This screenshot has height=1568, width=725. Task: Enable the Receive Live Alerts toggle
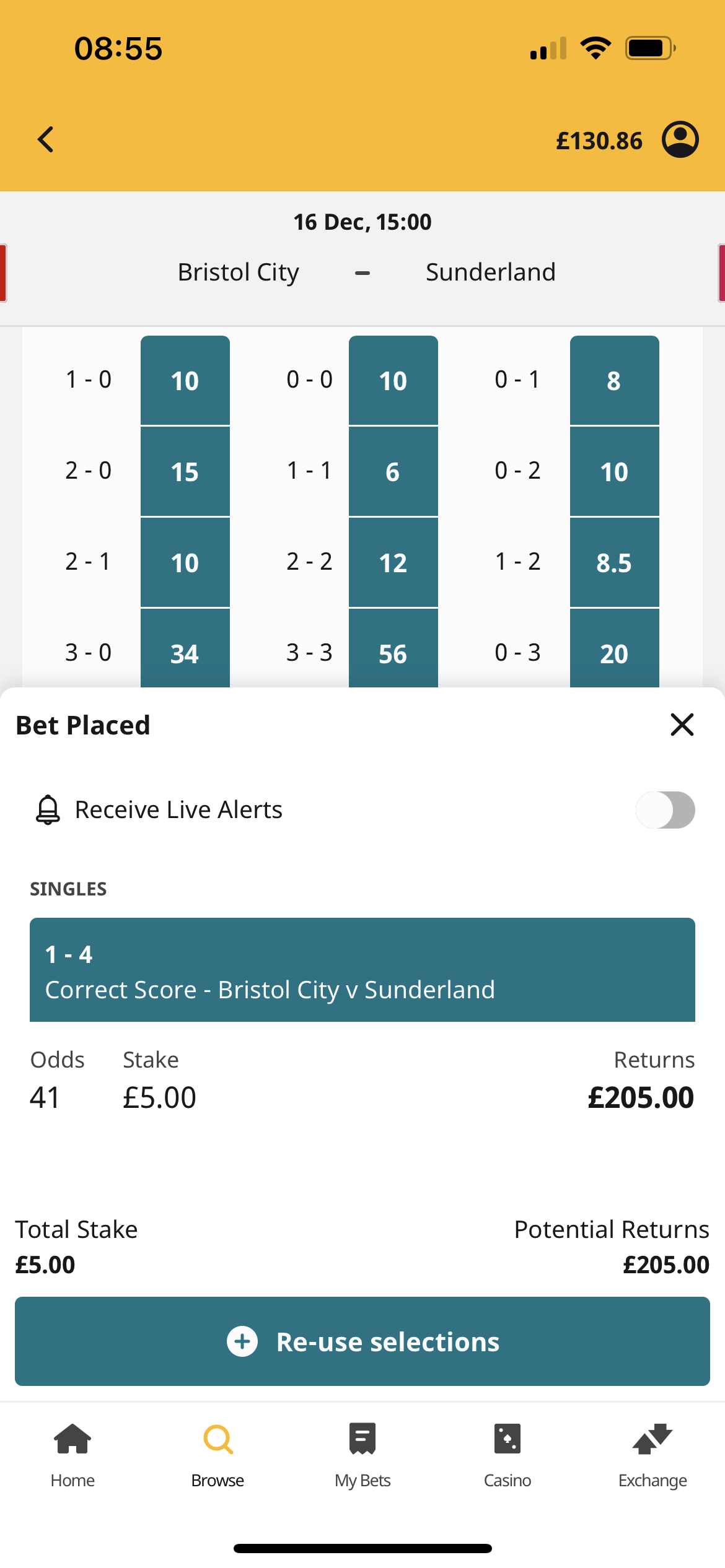point(665,810)
